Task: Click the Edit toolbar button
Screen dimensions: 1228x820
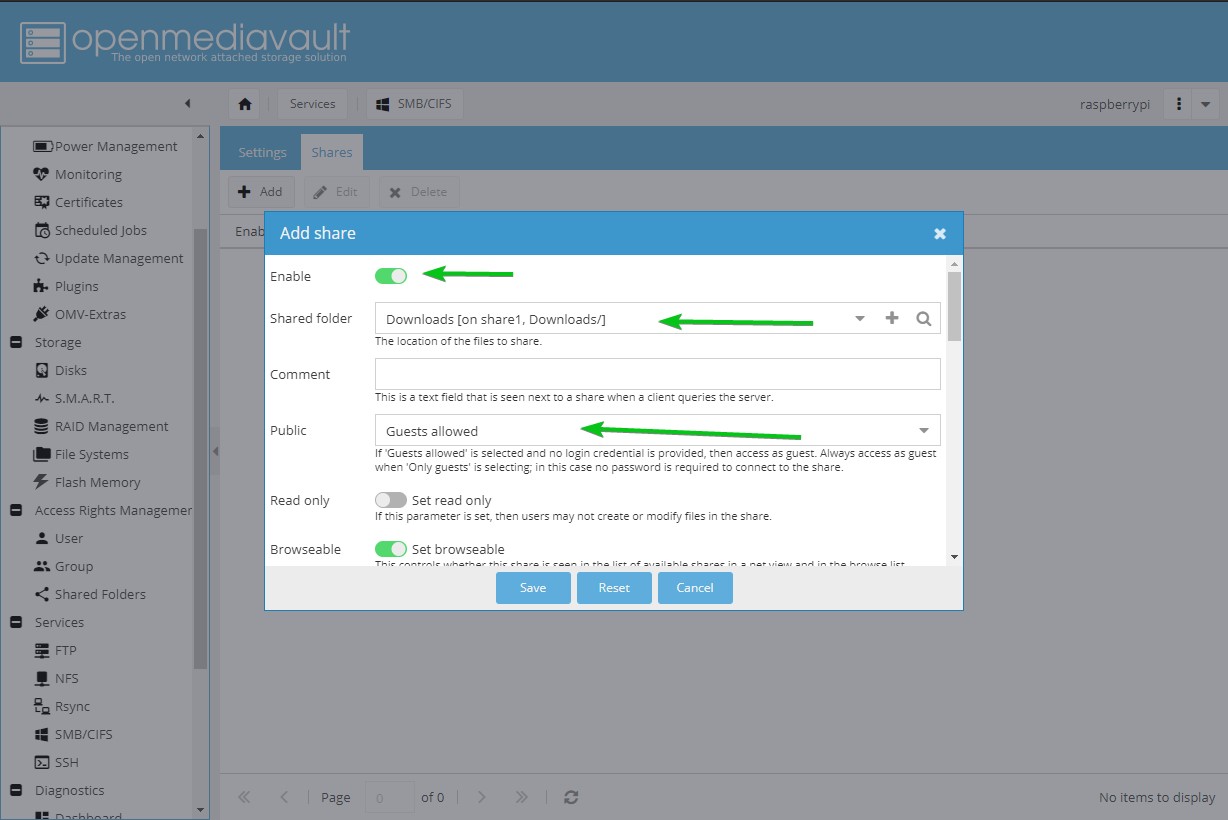Action: tap(337, 192)
